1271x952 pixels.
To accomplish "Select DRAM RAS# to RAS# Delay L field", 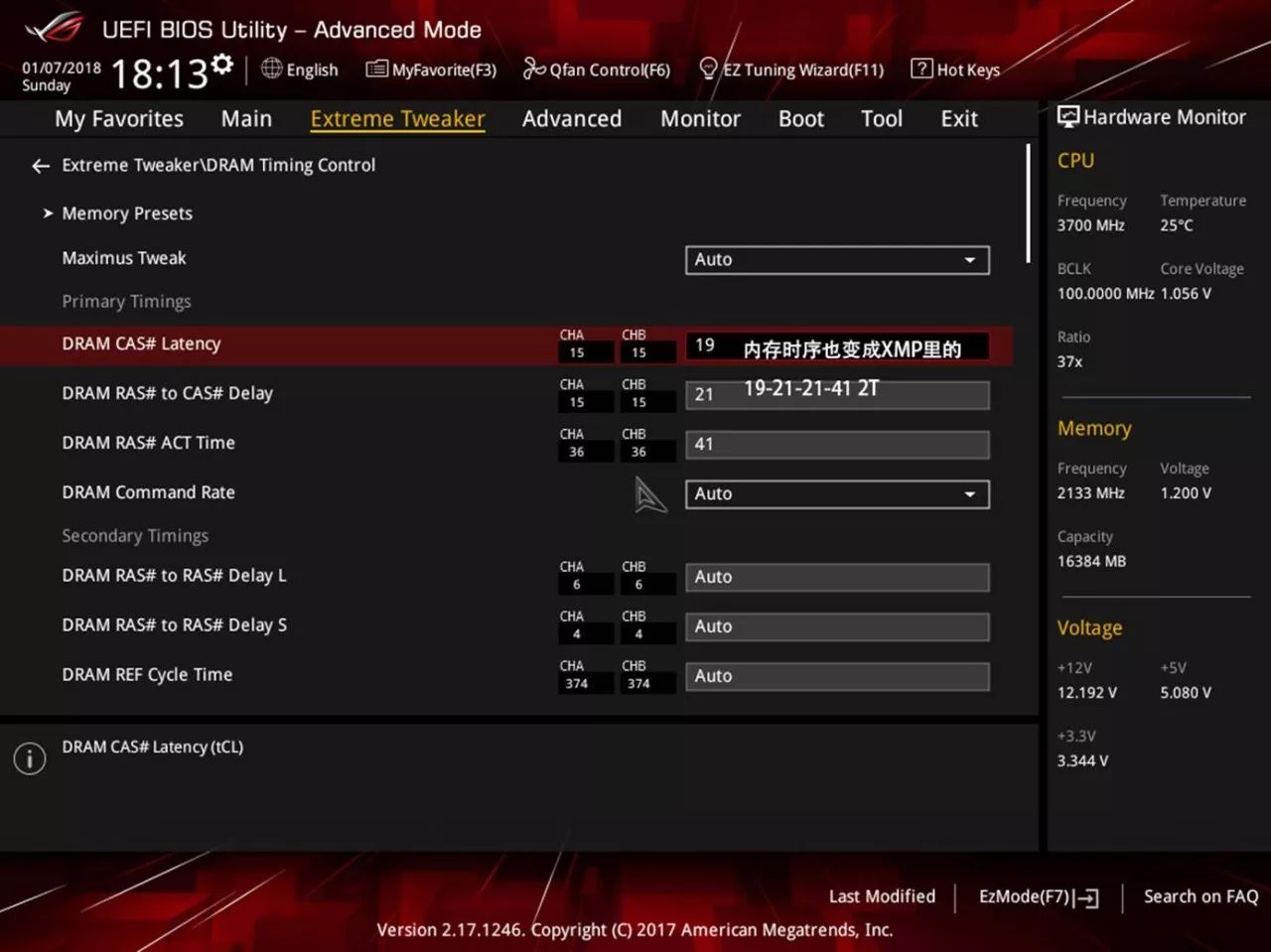I will (x=837, y=578).
